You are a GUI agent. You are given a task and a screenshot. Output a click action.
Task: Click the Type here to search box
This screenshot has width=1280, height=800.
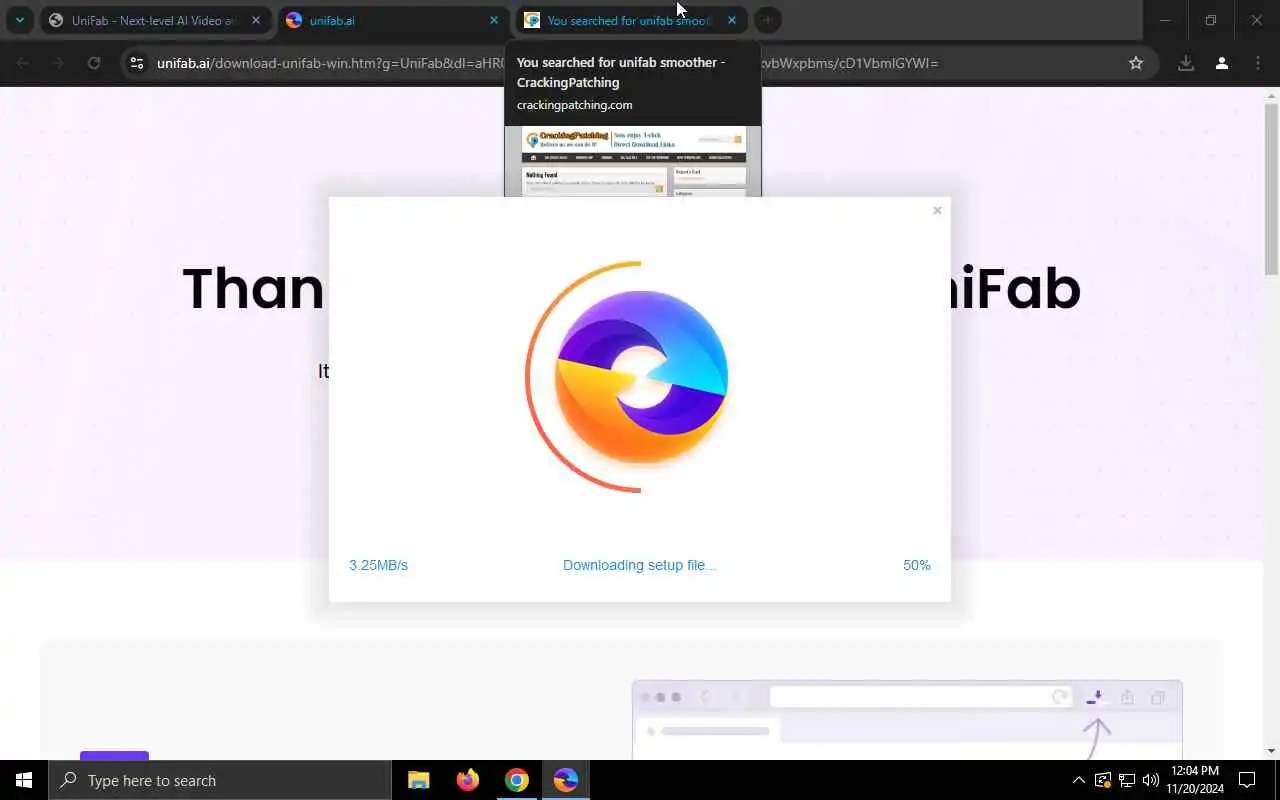click(220, 780)
